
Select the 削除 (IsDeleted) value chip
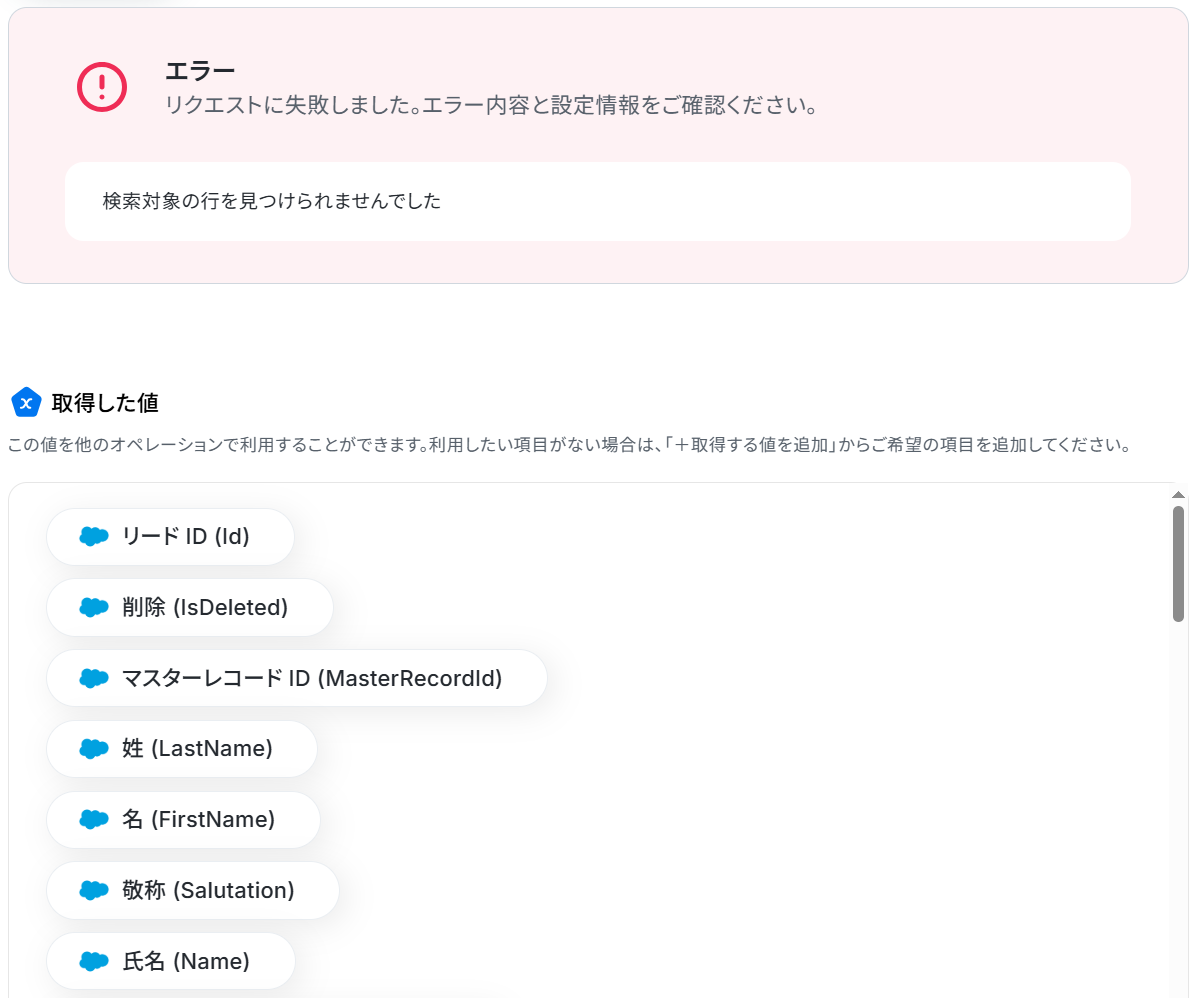click(204, 607)
